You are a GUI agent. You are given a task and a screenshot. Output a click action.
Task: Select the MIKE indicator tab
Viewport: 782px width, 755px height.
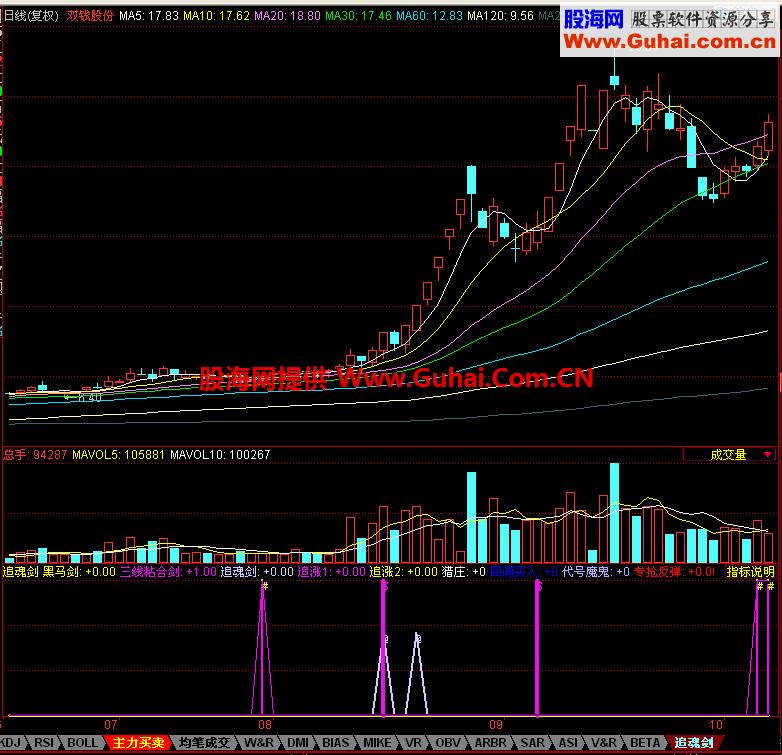377,743
